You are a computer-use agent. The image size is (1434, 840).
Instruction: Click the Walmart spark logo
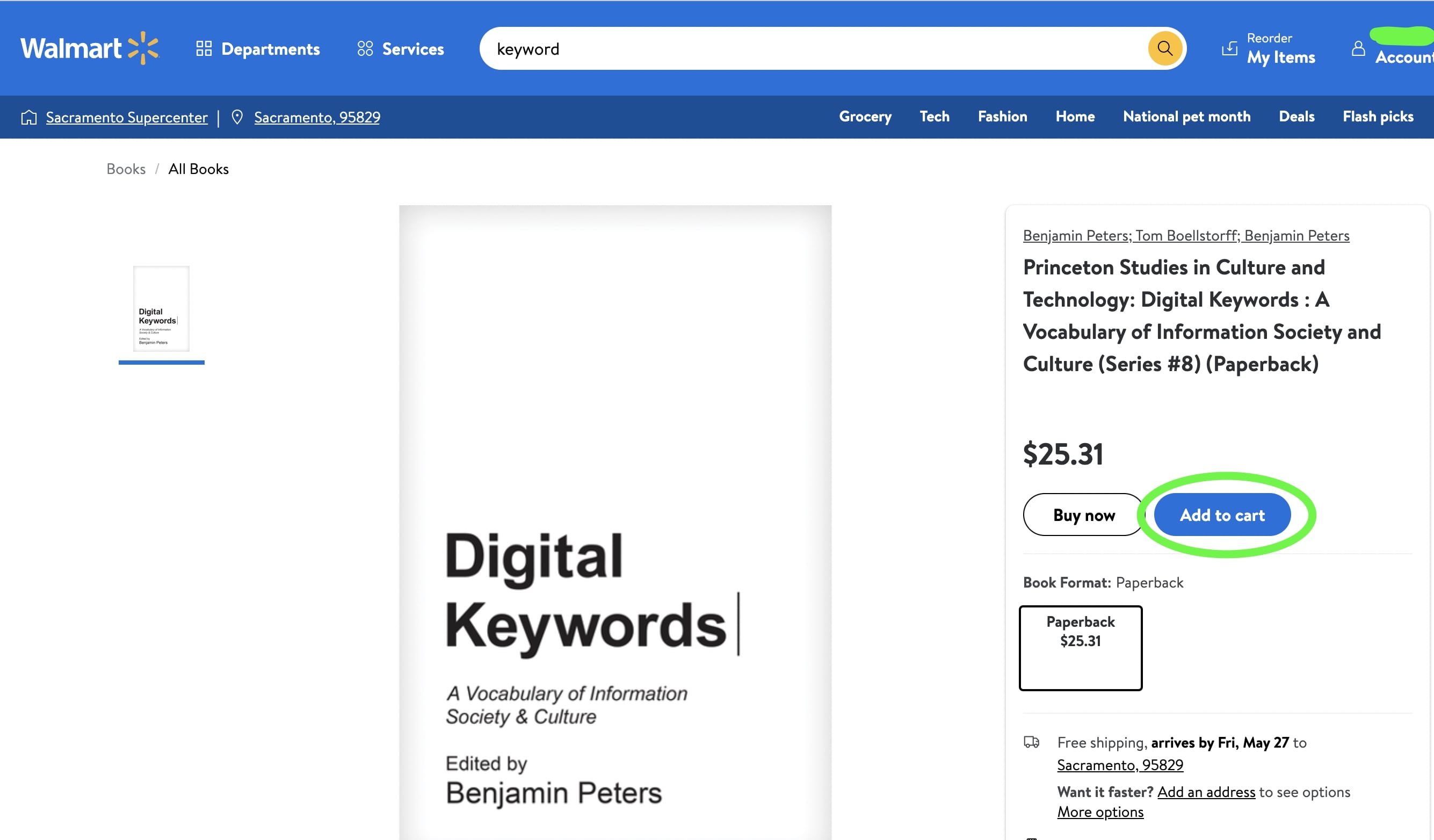142,48
